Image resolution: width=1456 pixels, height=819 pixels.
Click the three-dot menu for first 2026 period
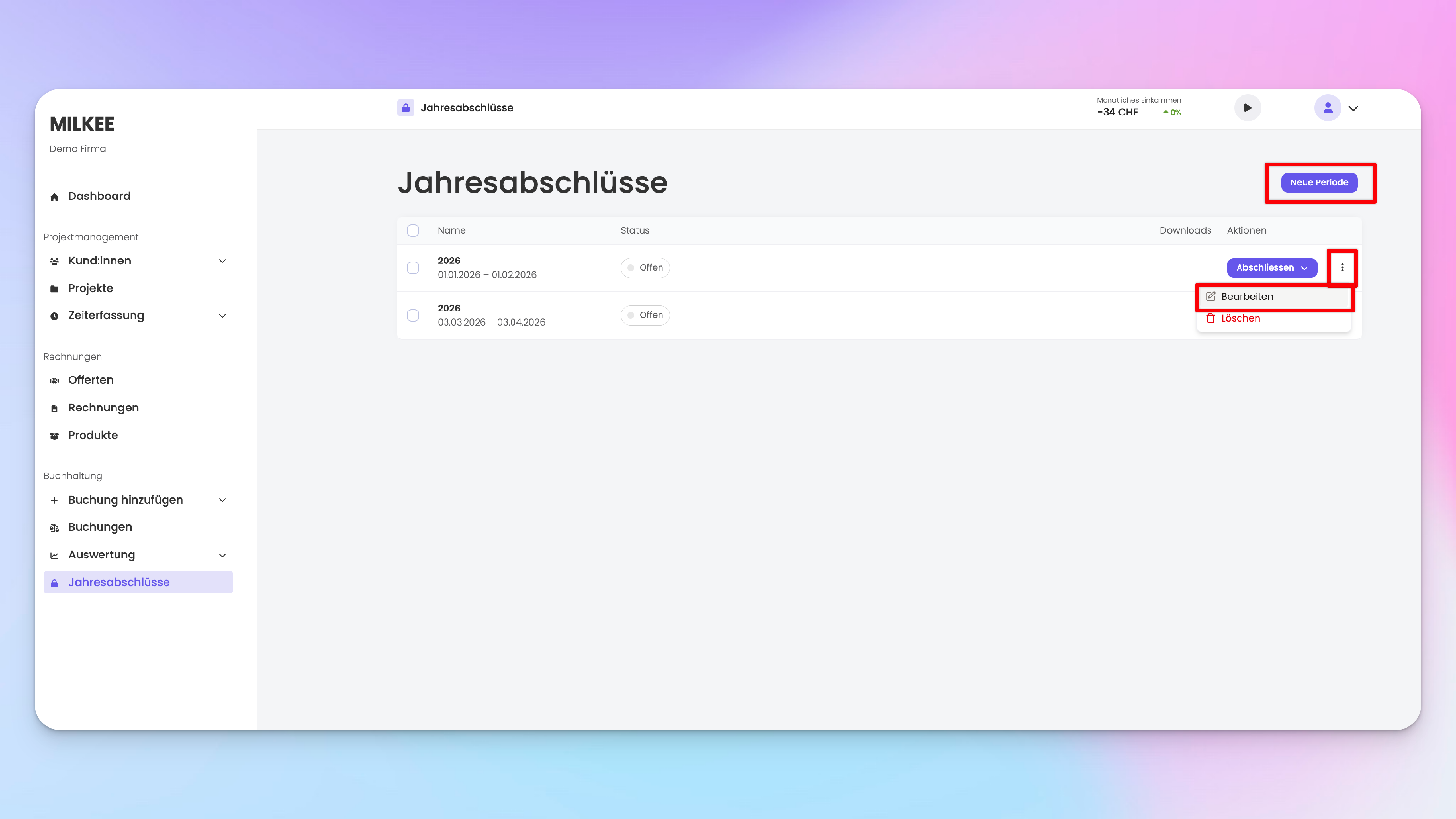point(1342,267)
